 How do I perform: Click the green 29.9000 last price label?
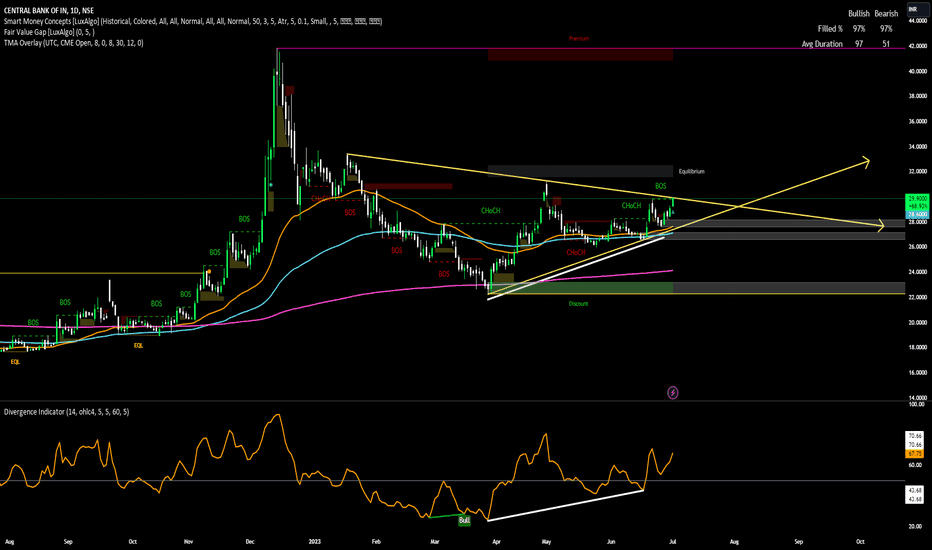click(917, 198)
